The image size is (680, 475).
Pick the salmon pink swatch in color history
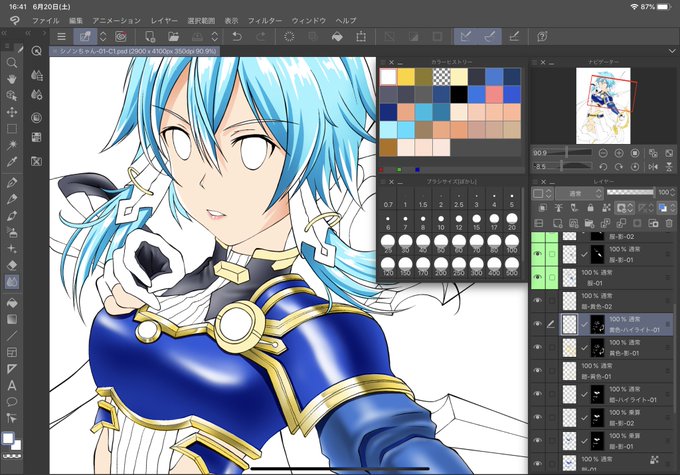pos(494,94)
